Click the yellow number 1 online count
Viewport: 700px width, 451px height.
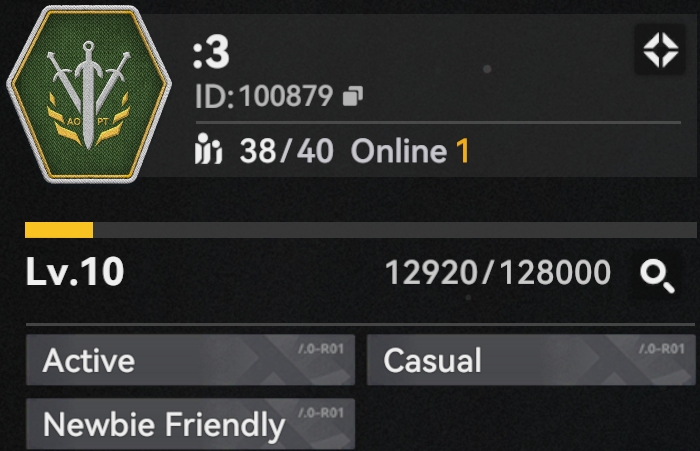tap(462, 151)
